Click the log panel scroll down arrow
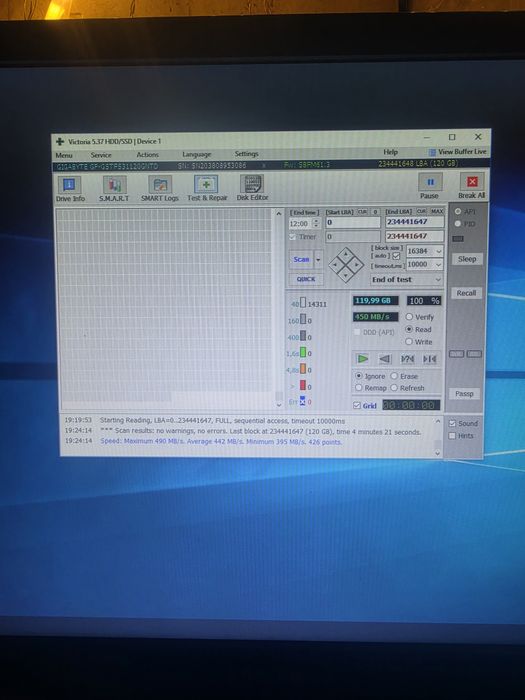 [438, 453]
